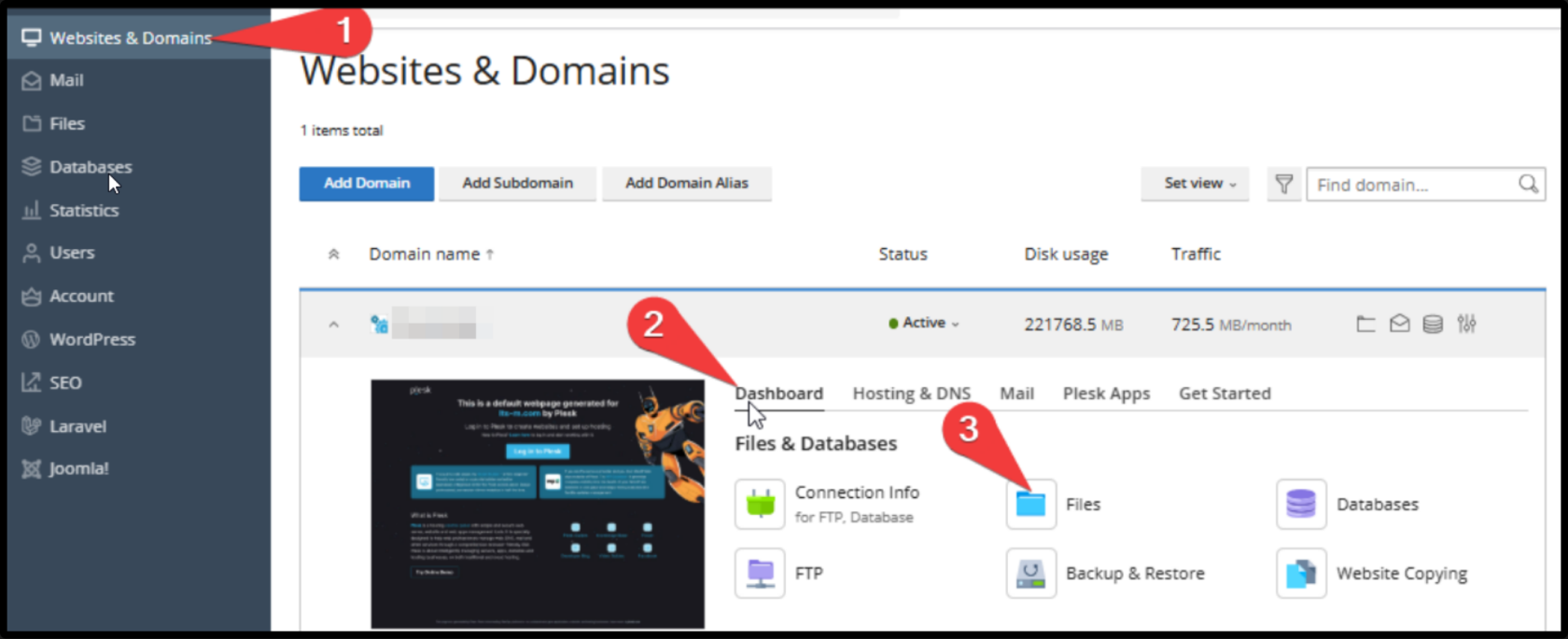Open WordPress in the sidebar
1568x639 pixels.
91,340
